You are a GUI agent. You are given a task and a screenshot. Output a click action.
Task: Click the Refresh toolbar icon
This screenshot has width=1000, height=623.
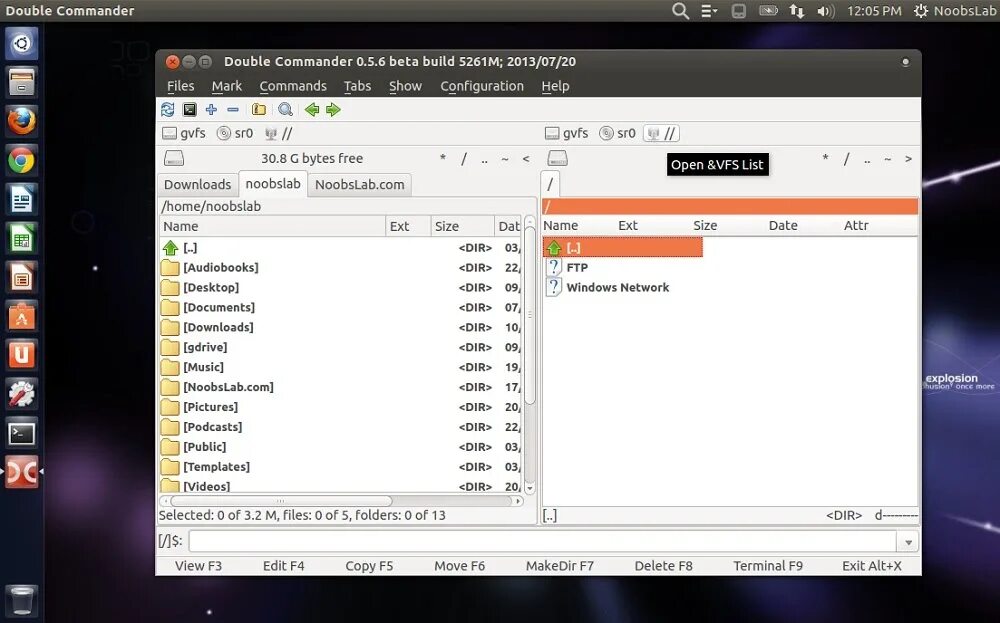(x=168, y=110)
